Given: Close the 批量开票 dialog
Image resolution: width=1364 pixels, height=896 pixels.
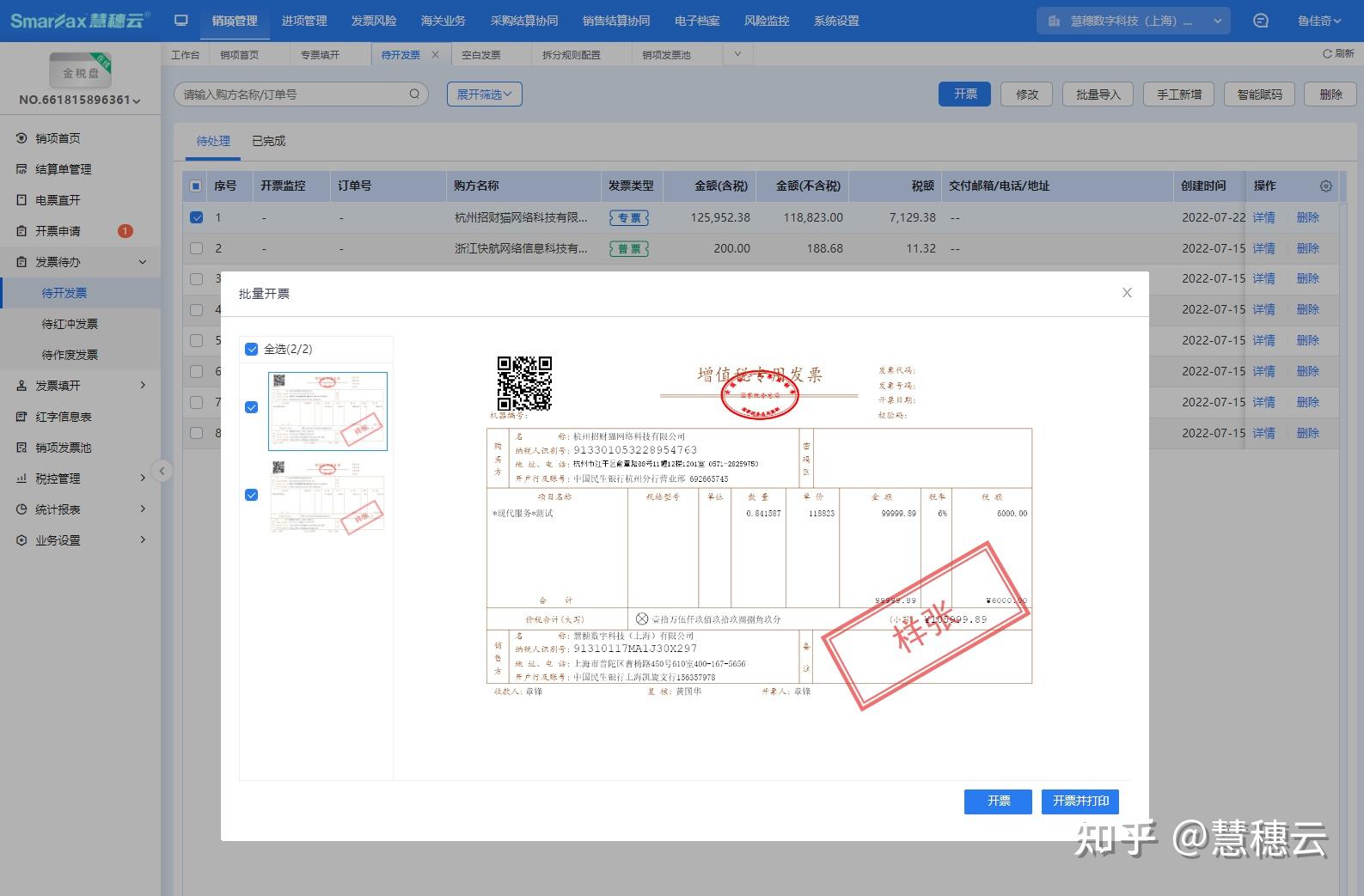Looking at the screenshot, I should coord(1127,293).
